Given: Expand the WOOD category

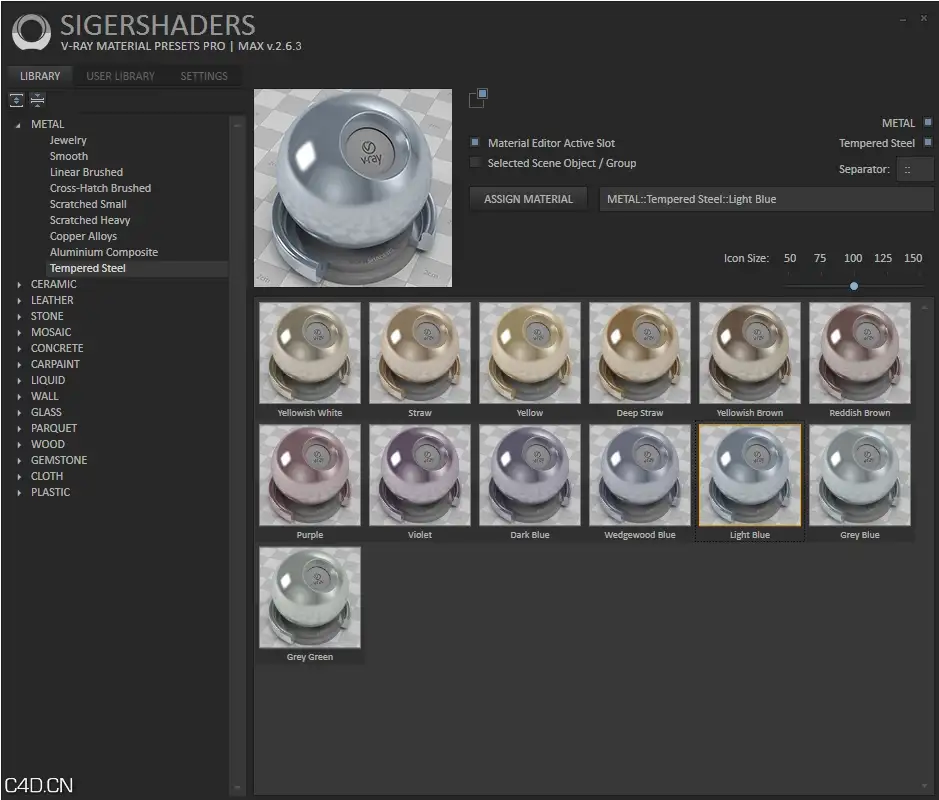Looking at the screenshot, I should pyautogui.click(x=19, y=444).
